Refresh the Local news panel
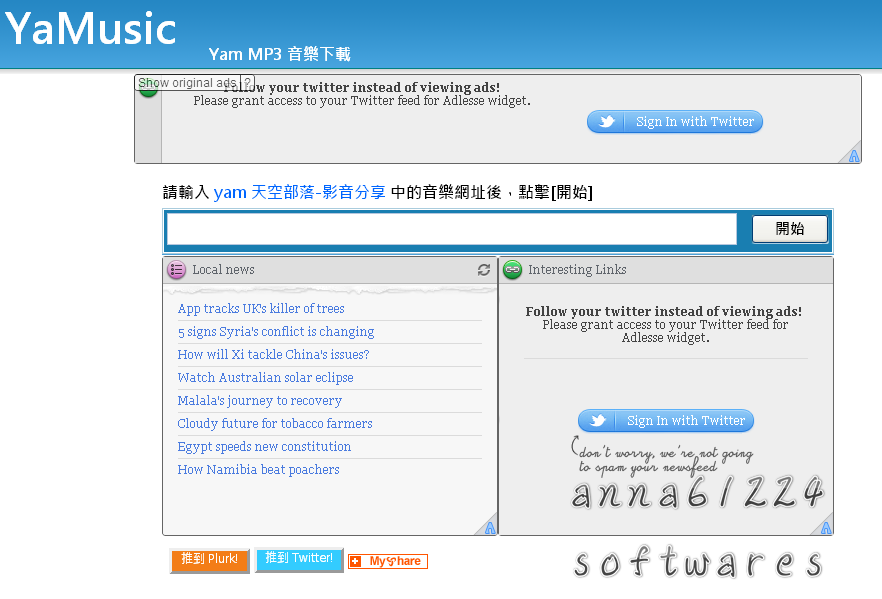This screenshot has width=882, height=599. click(x=484, y=270)
